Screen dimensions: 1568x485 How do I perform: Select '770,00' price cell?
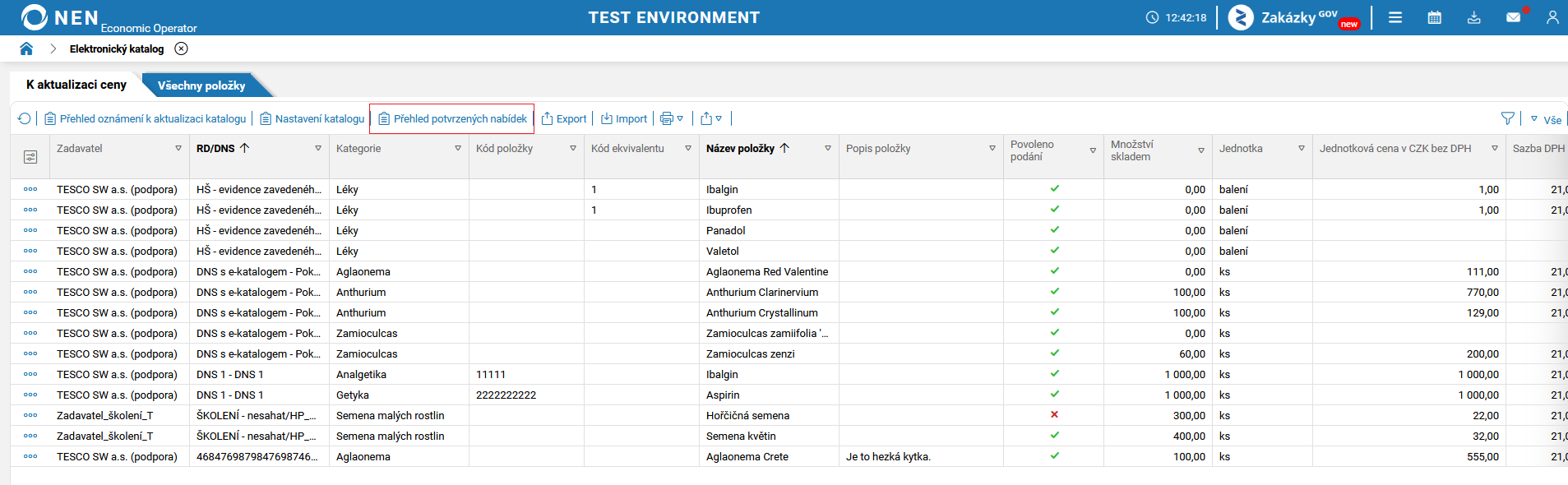pos(1409,292)
